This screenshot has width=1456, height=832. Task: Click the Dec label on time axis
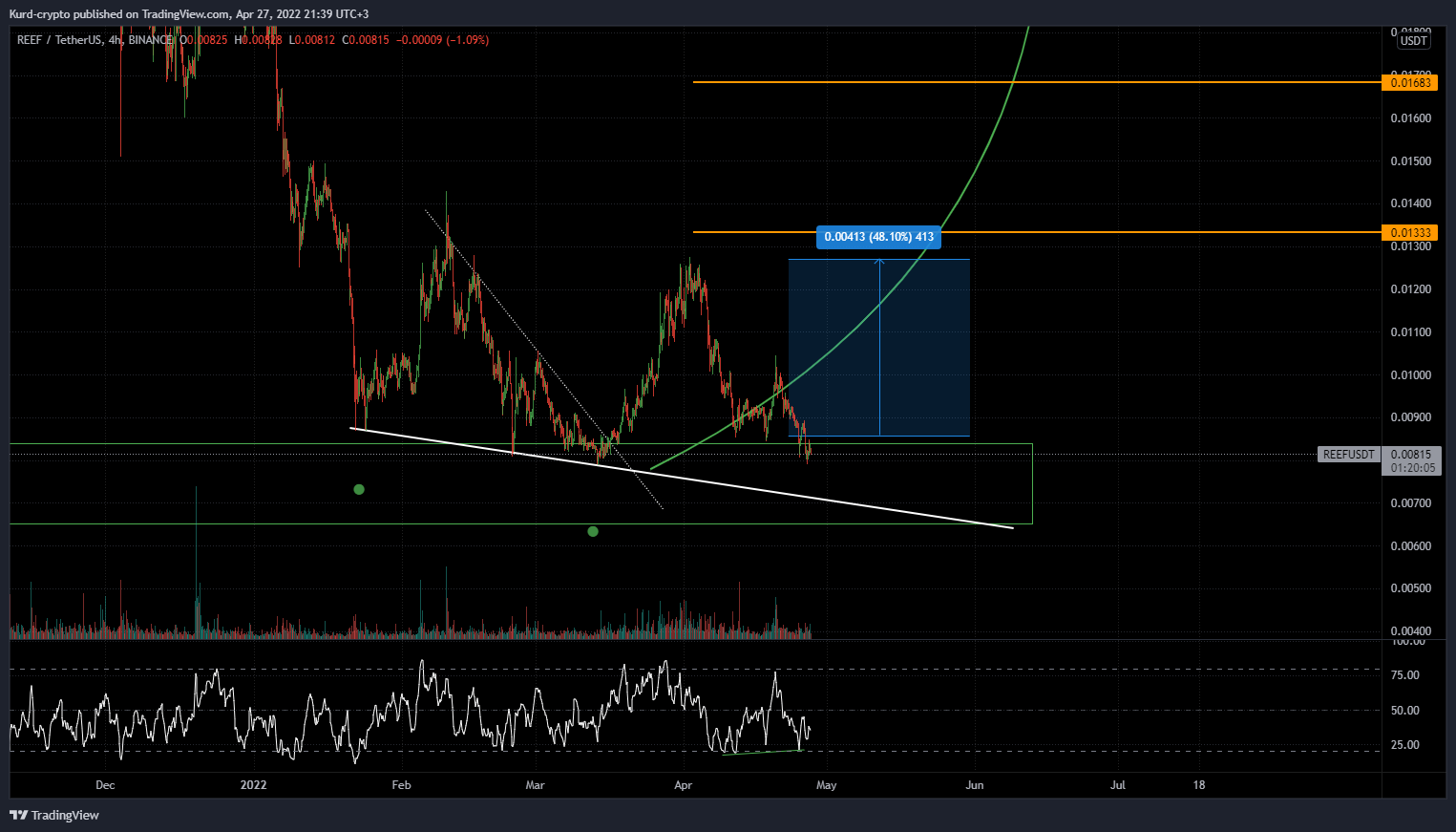click(105, 785)
